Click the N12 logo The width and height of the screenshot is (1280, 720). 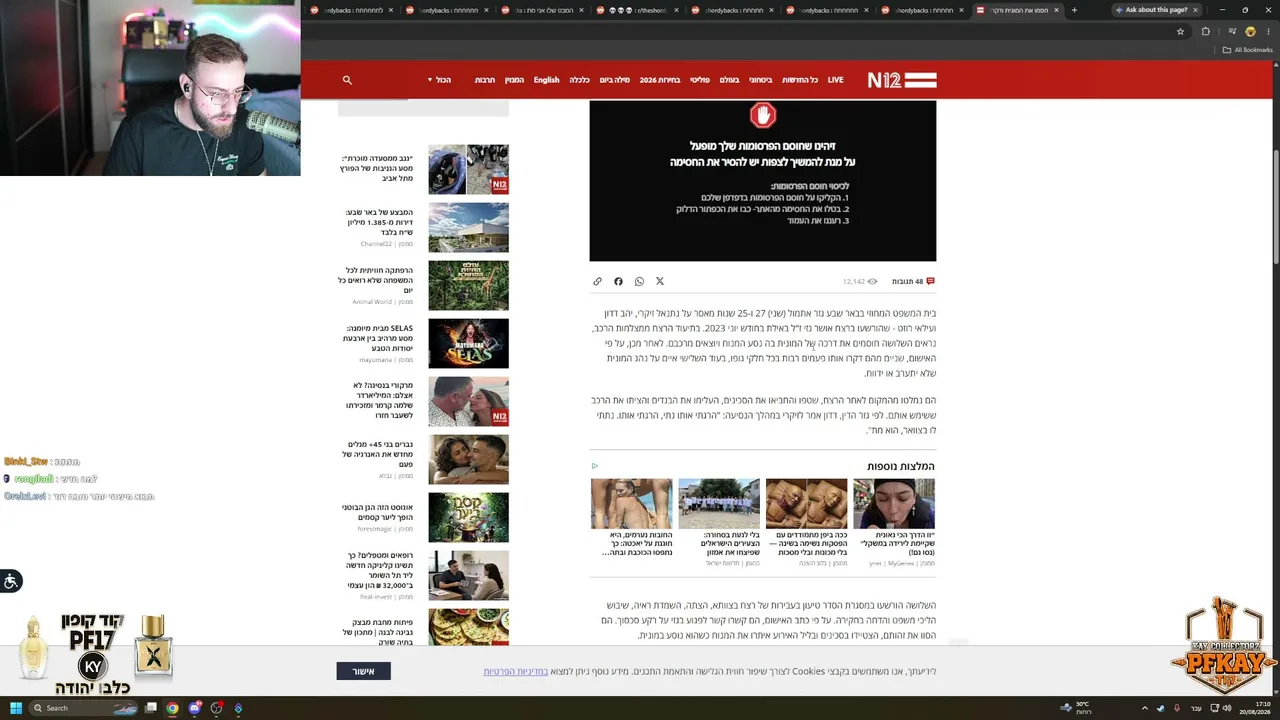pos(901,80)
